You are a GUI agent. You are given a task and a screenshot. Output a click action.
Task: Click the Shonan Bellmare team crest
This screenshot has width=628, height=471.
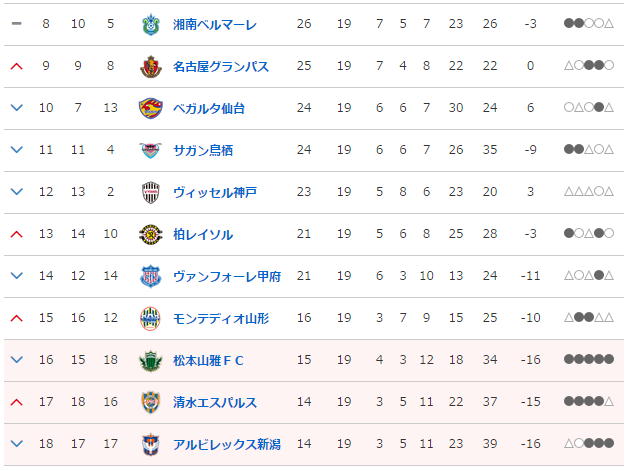point(150,24)
